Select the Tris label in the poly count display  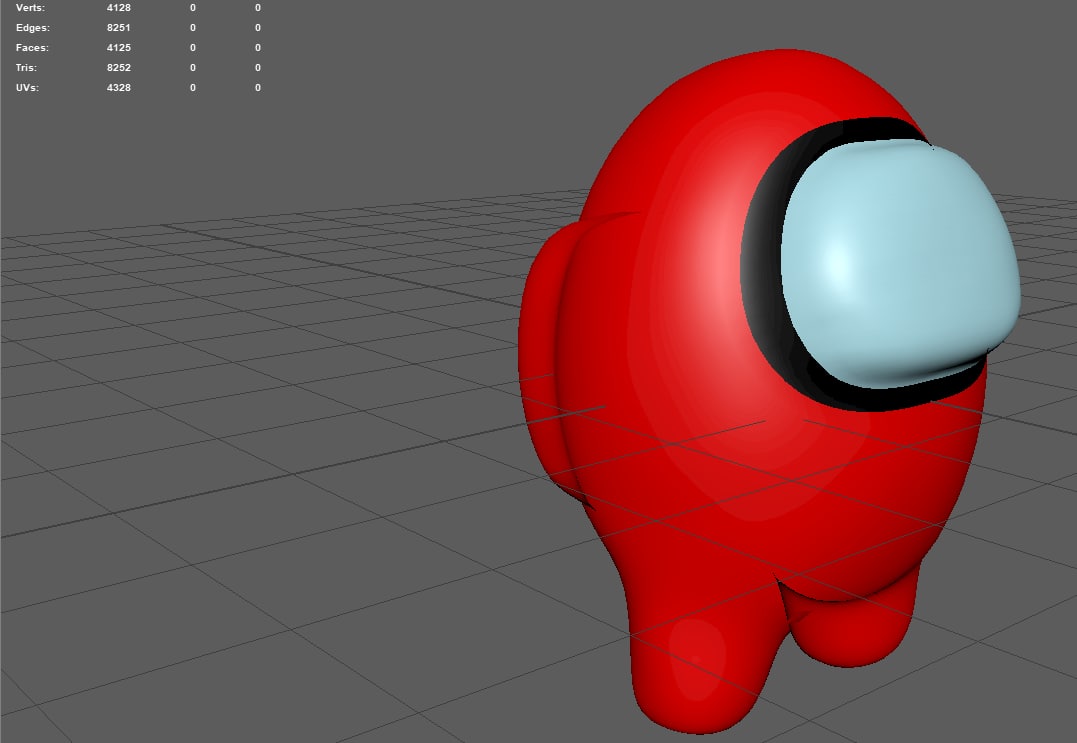pyautogui.click(x=26, y=67)
